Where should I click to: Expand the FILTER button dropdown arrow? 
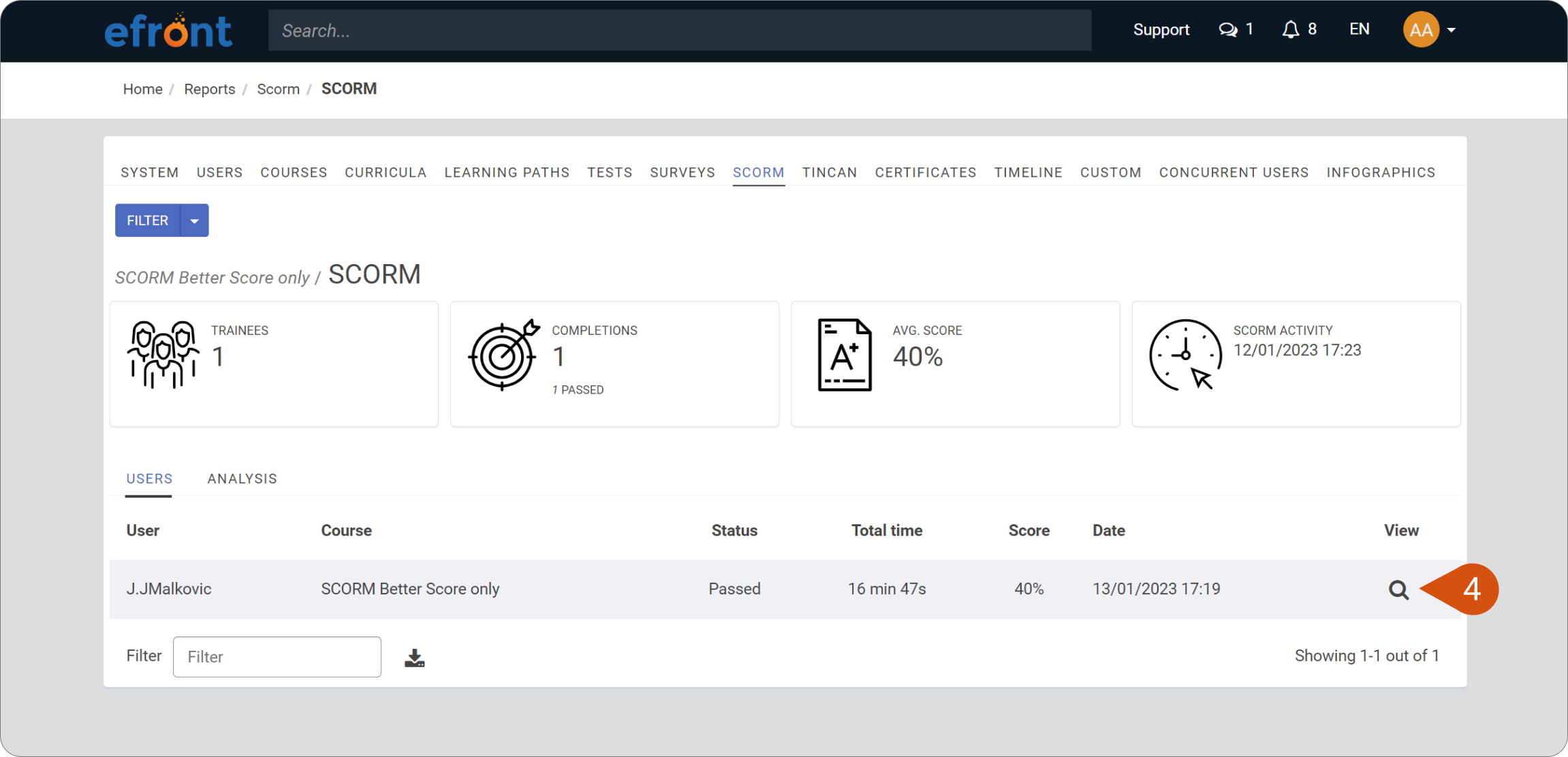(195, 221)
